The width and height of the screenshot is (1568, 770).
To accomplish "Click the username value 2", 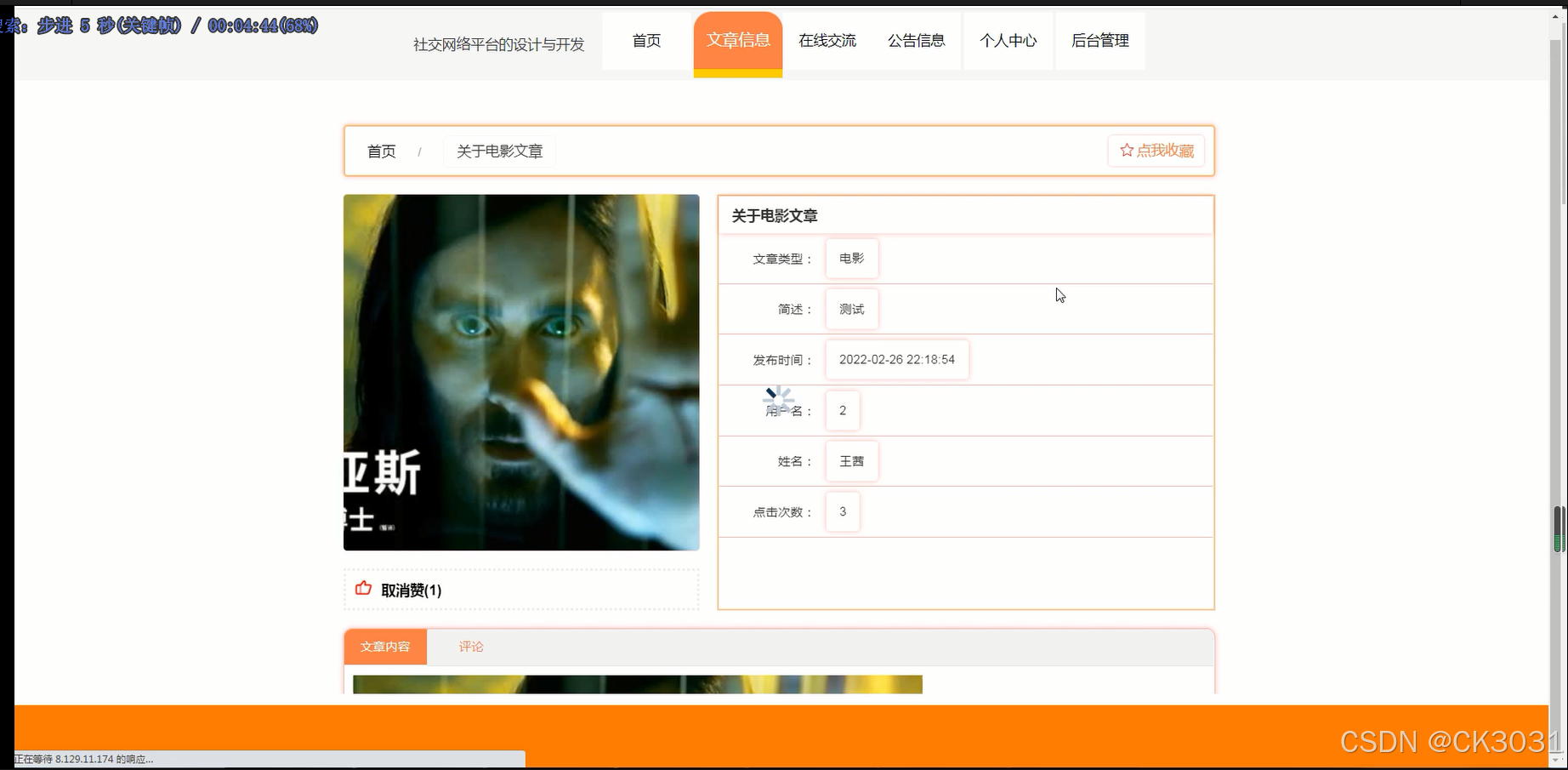I will click(843, 410).
